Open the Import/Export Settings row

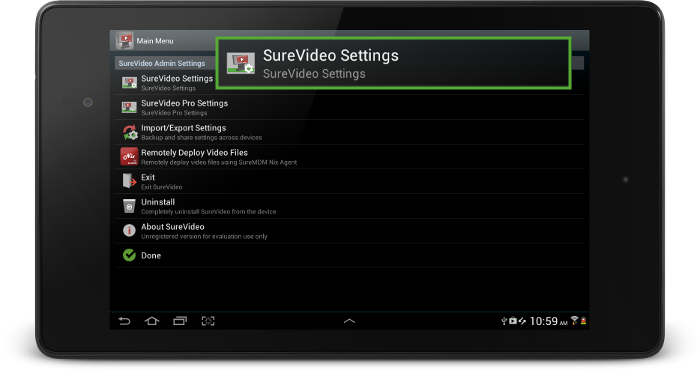pos(350,132)
